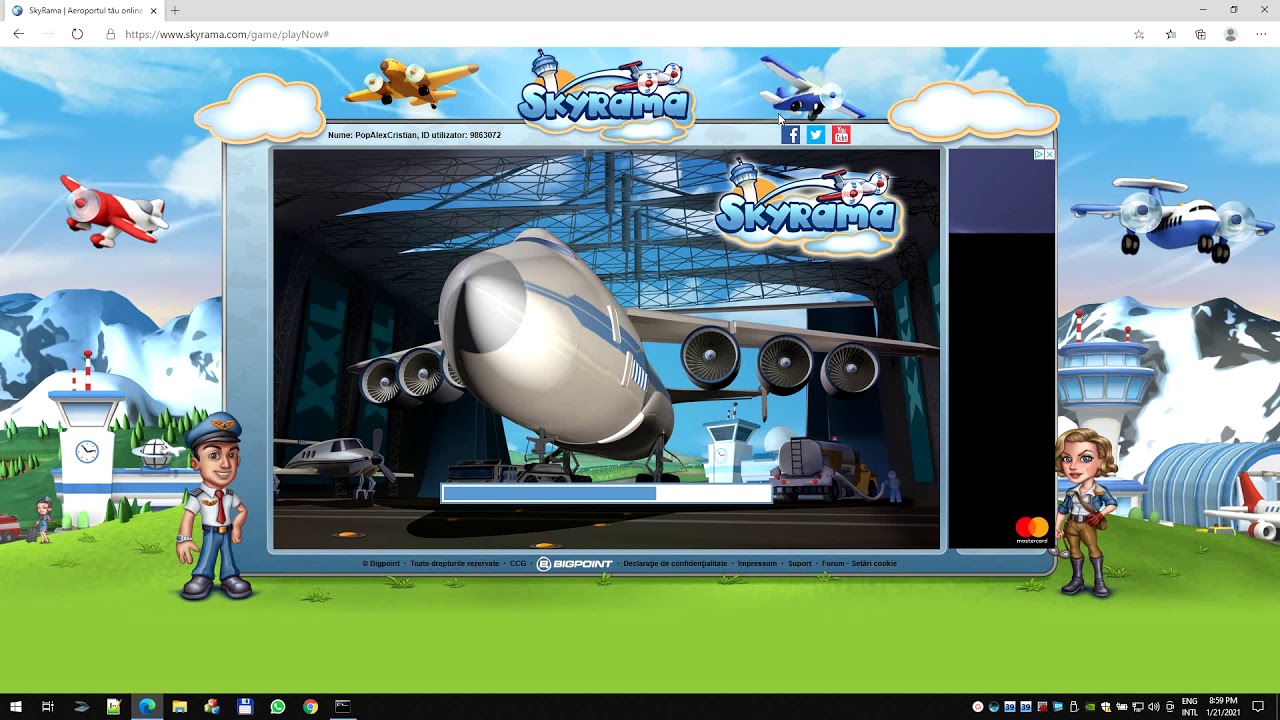Open Google Chrome from the taskbar
The width and height of the screenshot is (1280, 720).
[311, 707]
